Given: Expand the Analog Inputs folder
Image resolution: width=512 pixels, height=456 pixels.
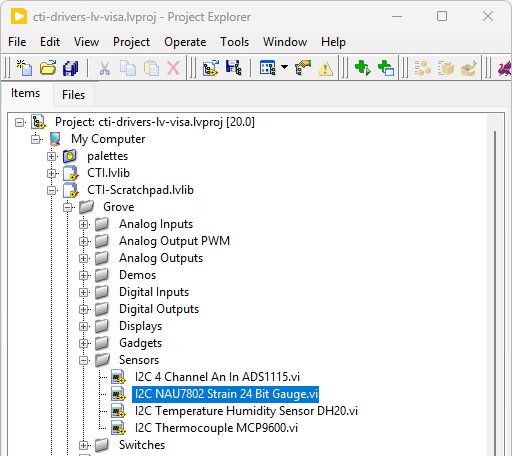Looking at the screenshot, I should coord(84,224).
